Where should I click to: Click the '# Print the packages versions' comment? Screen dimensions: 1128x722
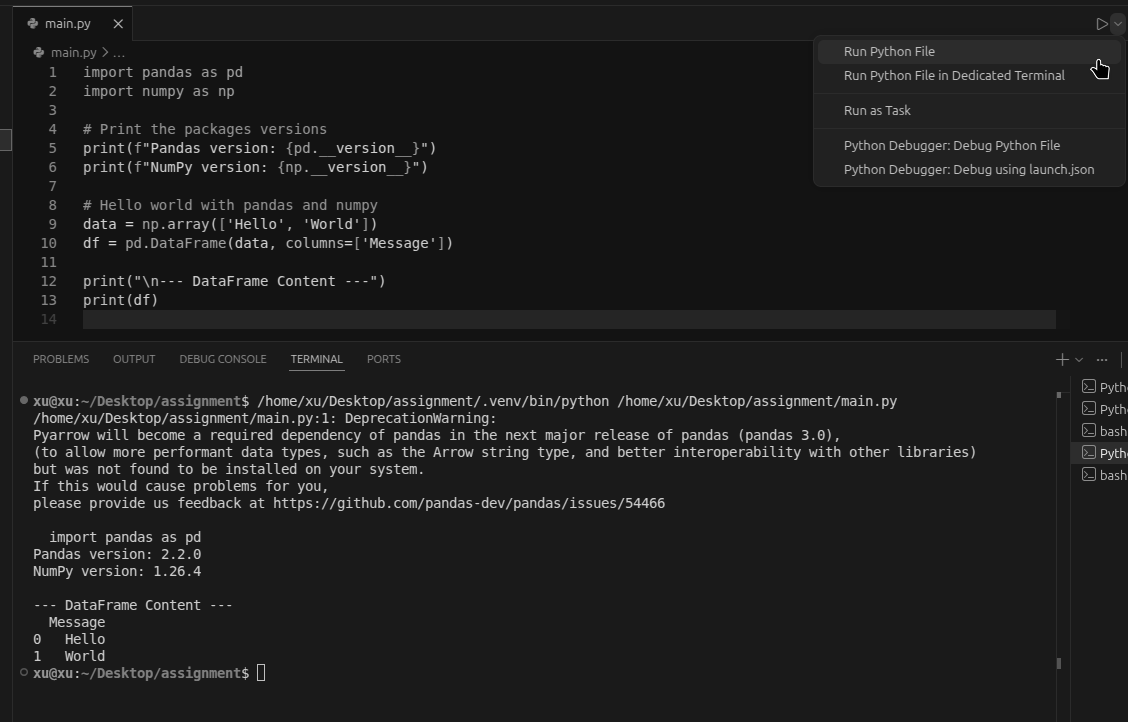pyautogui.click(x=205, y=129)
